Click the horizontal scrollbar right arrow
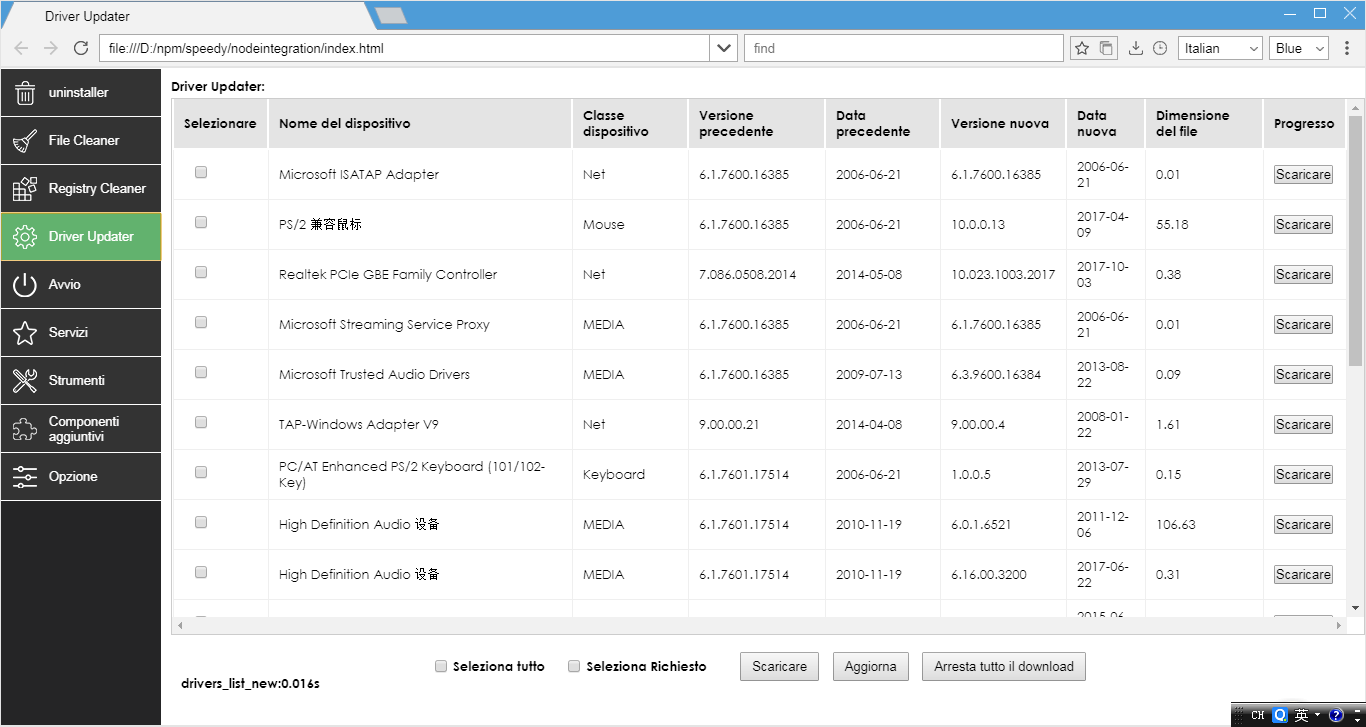 coord(1340,625)
